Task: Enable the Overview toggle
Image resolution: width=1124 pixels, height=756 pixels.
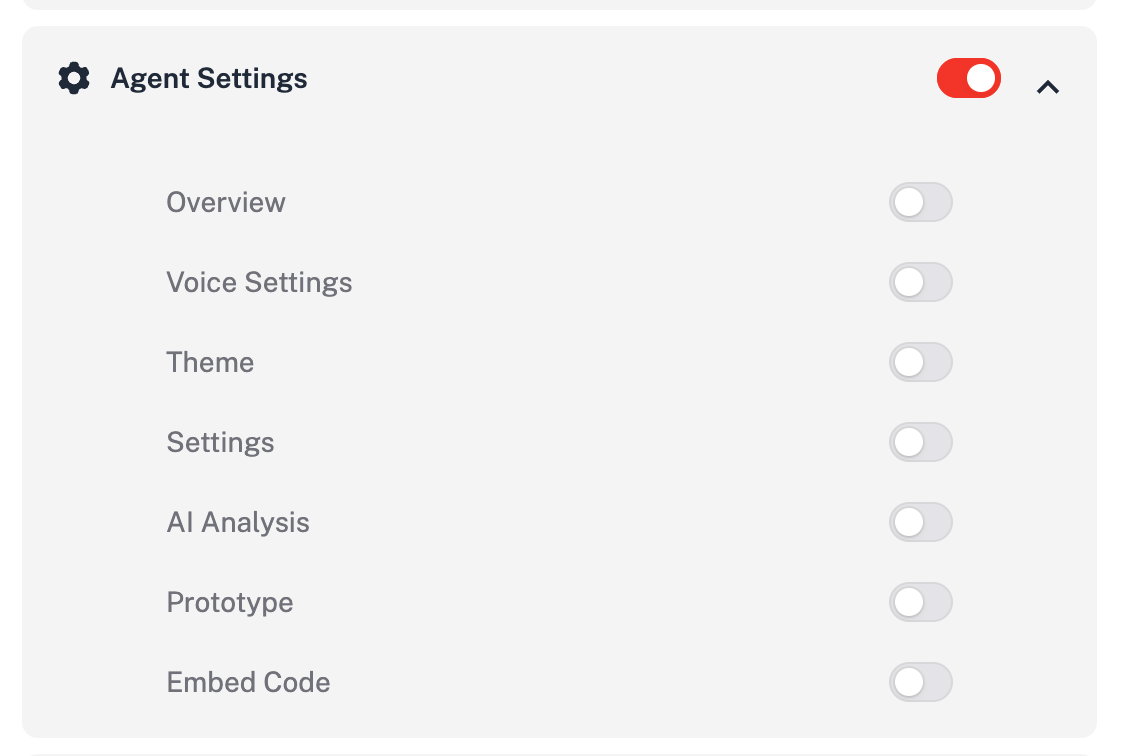Action: (920, 202)
